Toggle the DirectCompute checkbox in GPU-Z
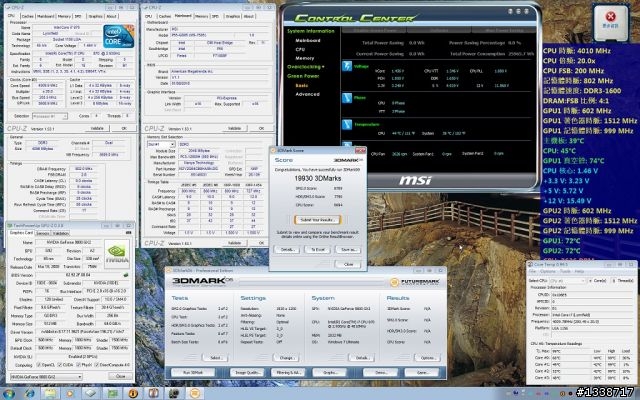This screenshot has height=400, width=640. (x=96, y=365)
